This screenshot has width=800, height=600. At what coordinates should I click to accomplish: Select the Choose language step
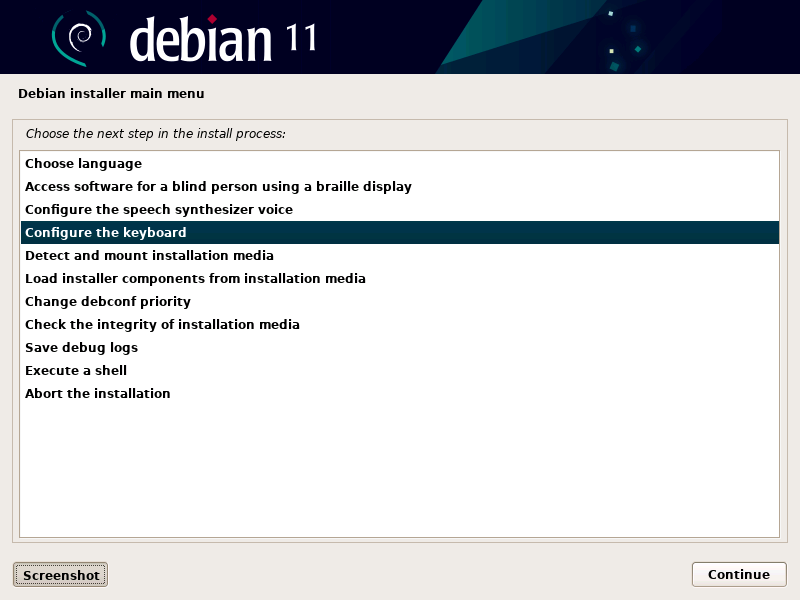click(x=399, y=164)
